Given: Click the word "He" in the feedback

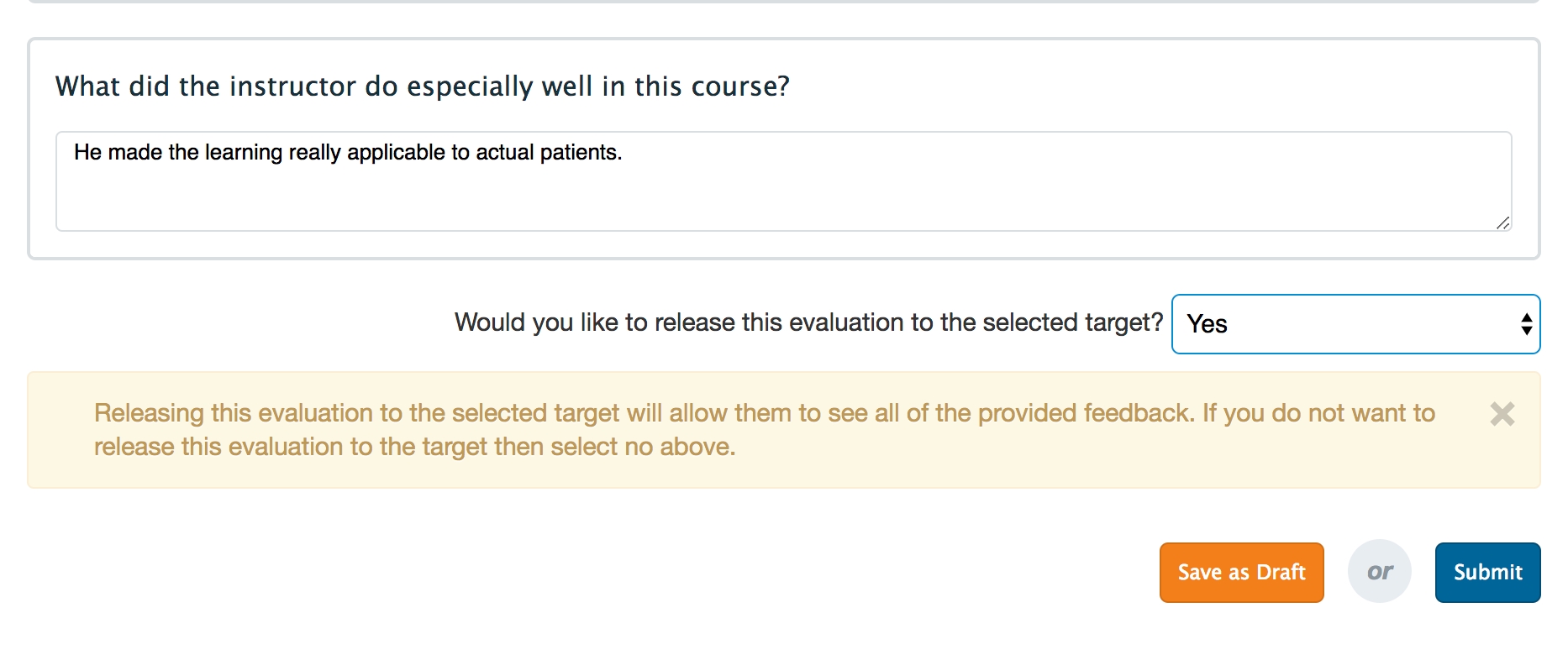Looking at the screenshot, I should (x=87, y=153).
